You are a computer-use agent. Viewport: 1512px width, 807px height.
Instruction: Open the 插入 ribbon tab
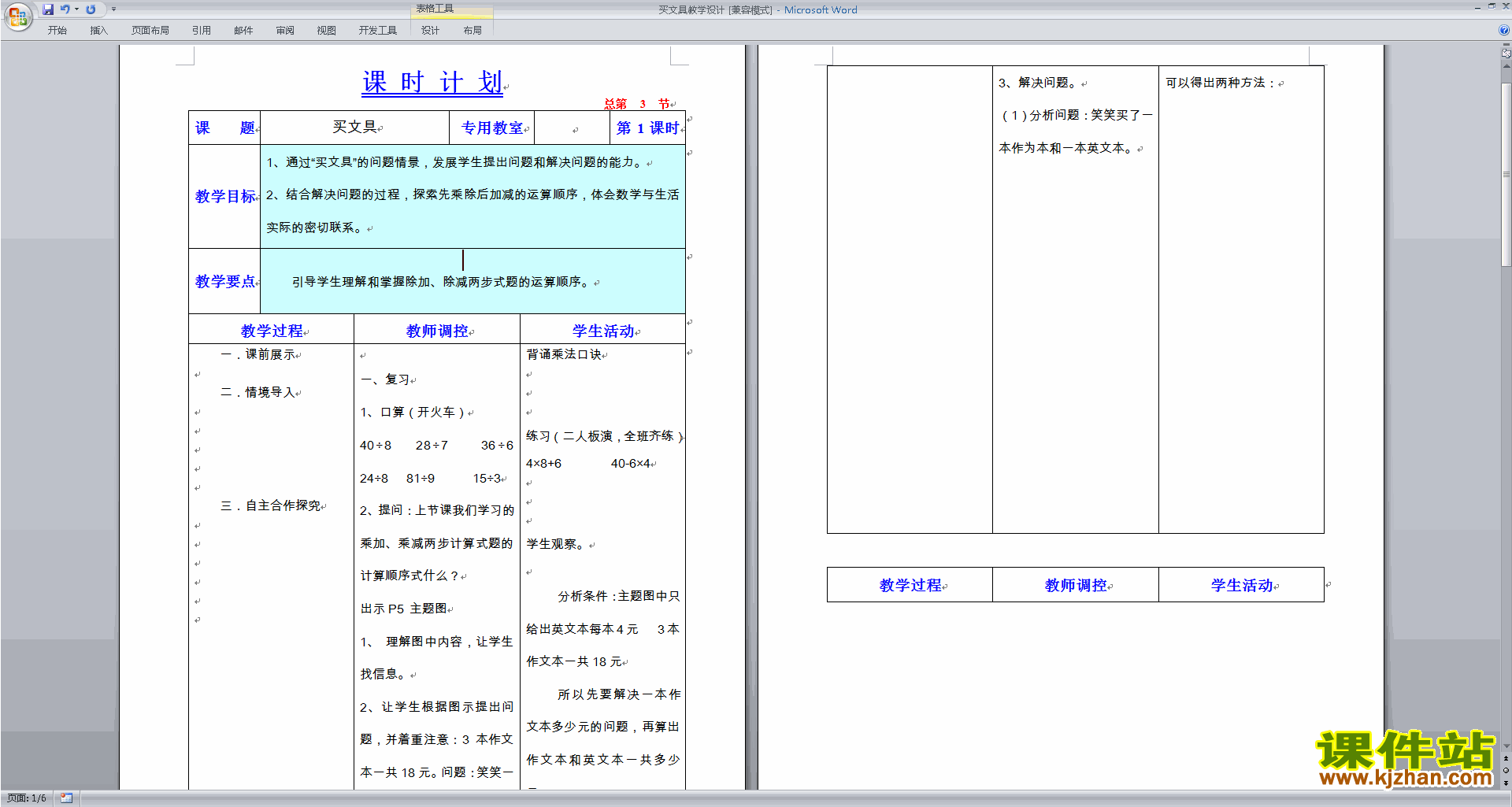click(x=98, y=30)
